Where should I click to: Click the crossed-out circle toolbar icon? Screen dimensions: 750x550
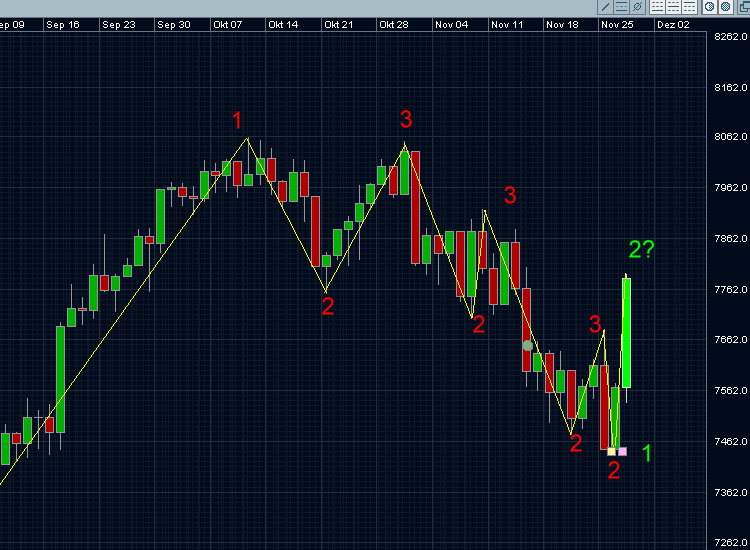(638, 7)
